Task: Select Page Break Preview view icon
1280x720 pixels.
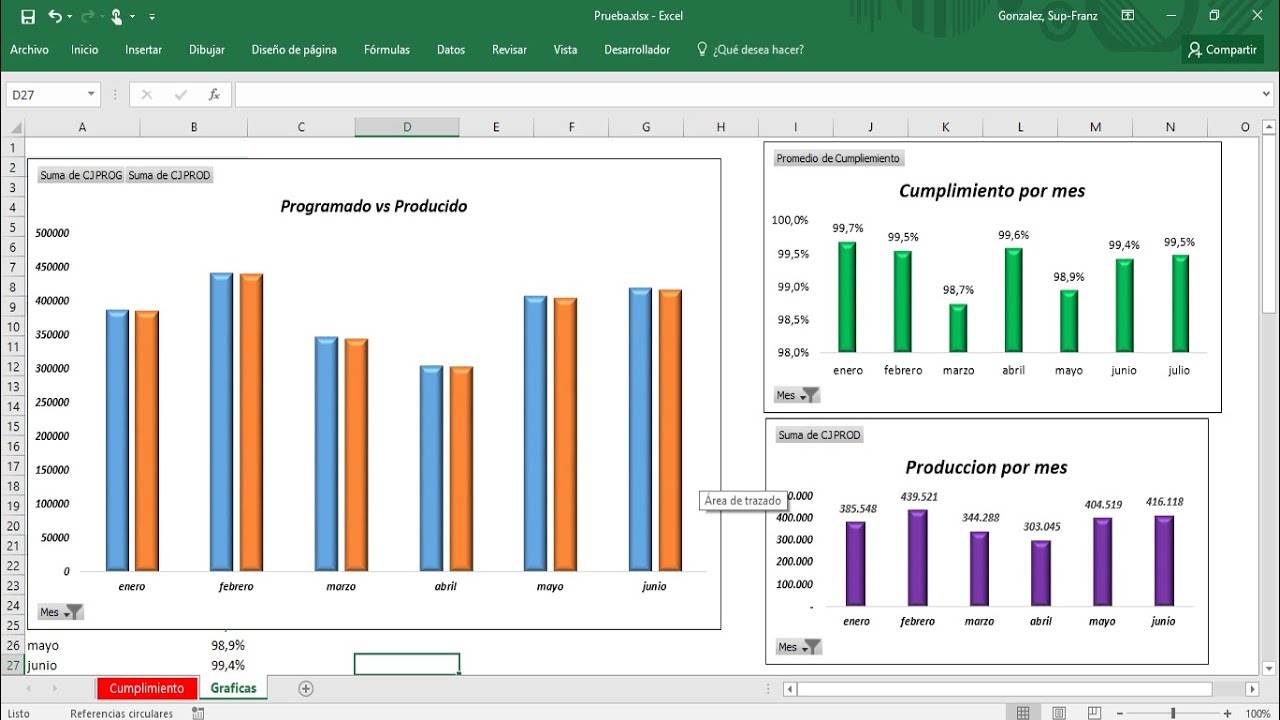Action: pyautogui.click(x=1095, y=713)
